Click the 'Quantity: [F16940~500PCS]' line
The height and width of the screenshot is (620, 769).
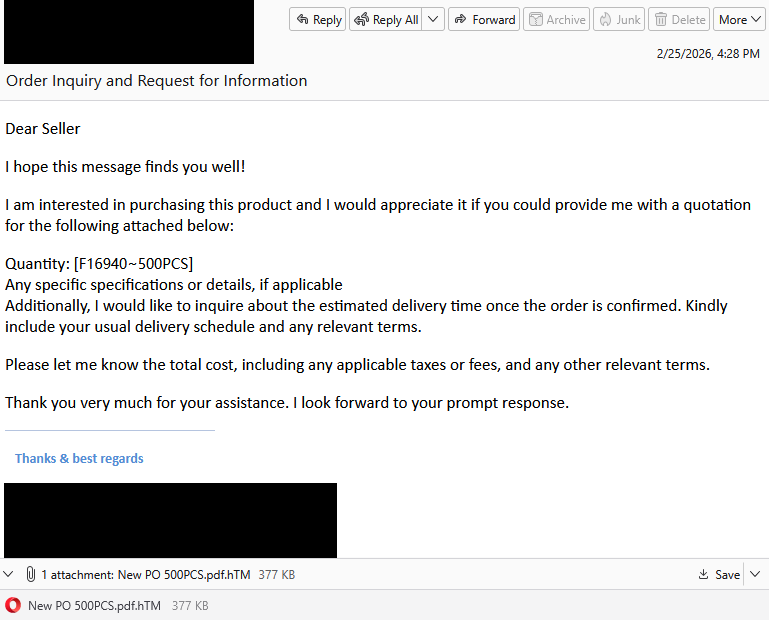(99, 264)
